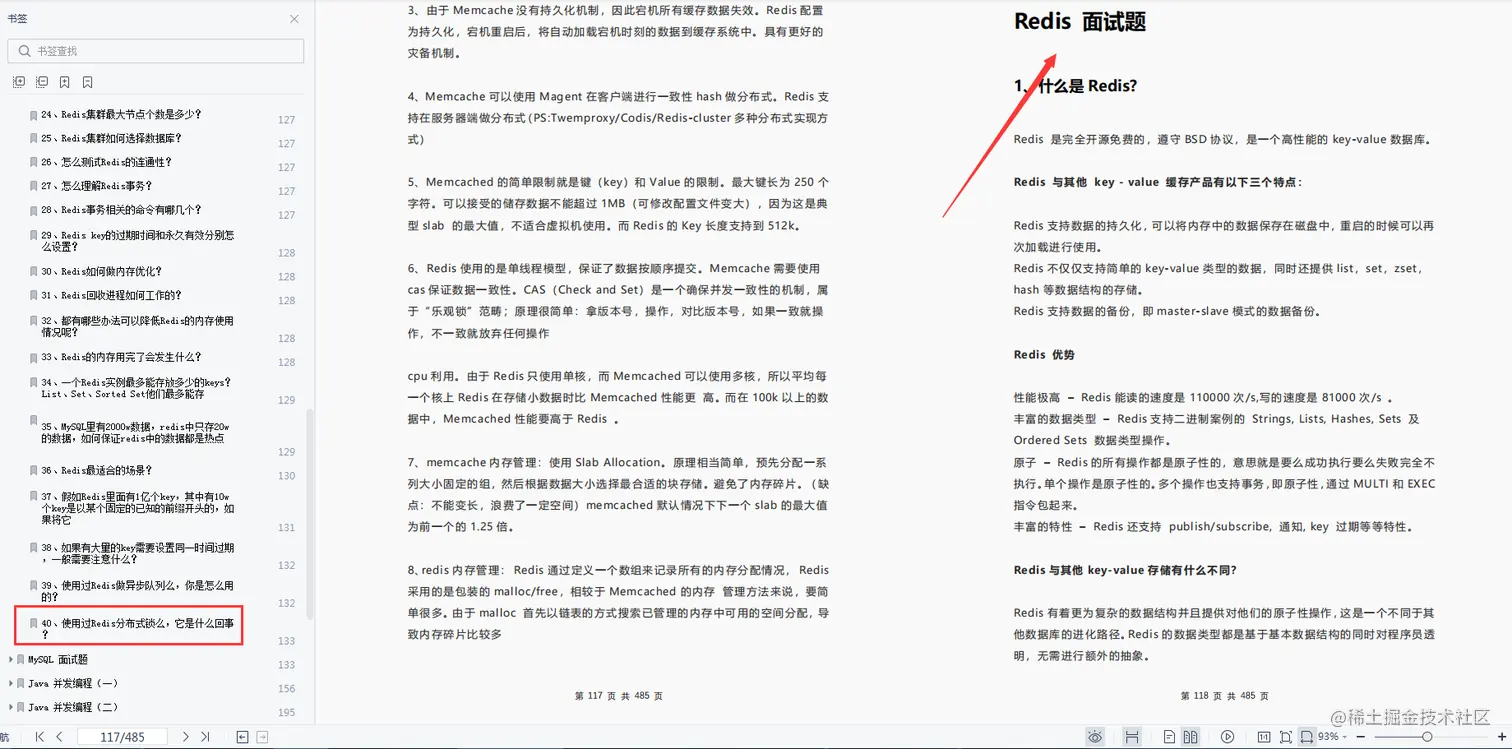
Task: Start slideshow playback from the status bar
Action: point(1228,736)
